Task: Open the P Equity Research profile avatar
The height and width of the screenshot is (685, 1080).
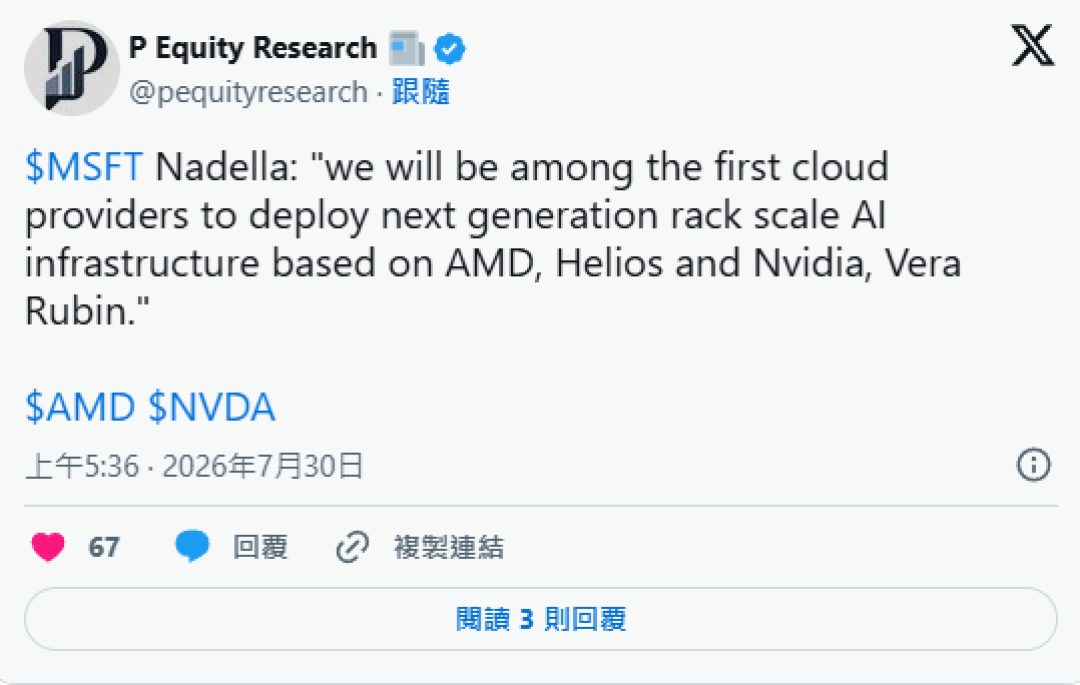Action: [x=72, y=67]
